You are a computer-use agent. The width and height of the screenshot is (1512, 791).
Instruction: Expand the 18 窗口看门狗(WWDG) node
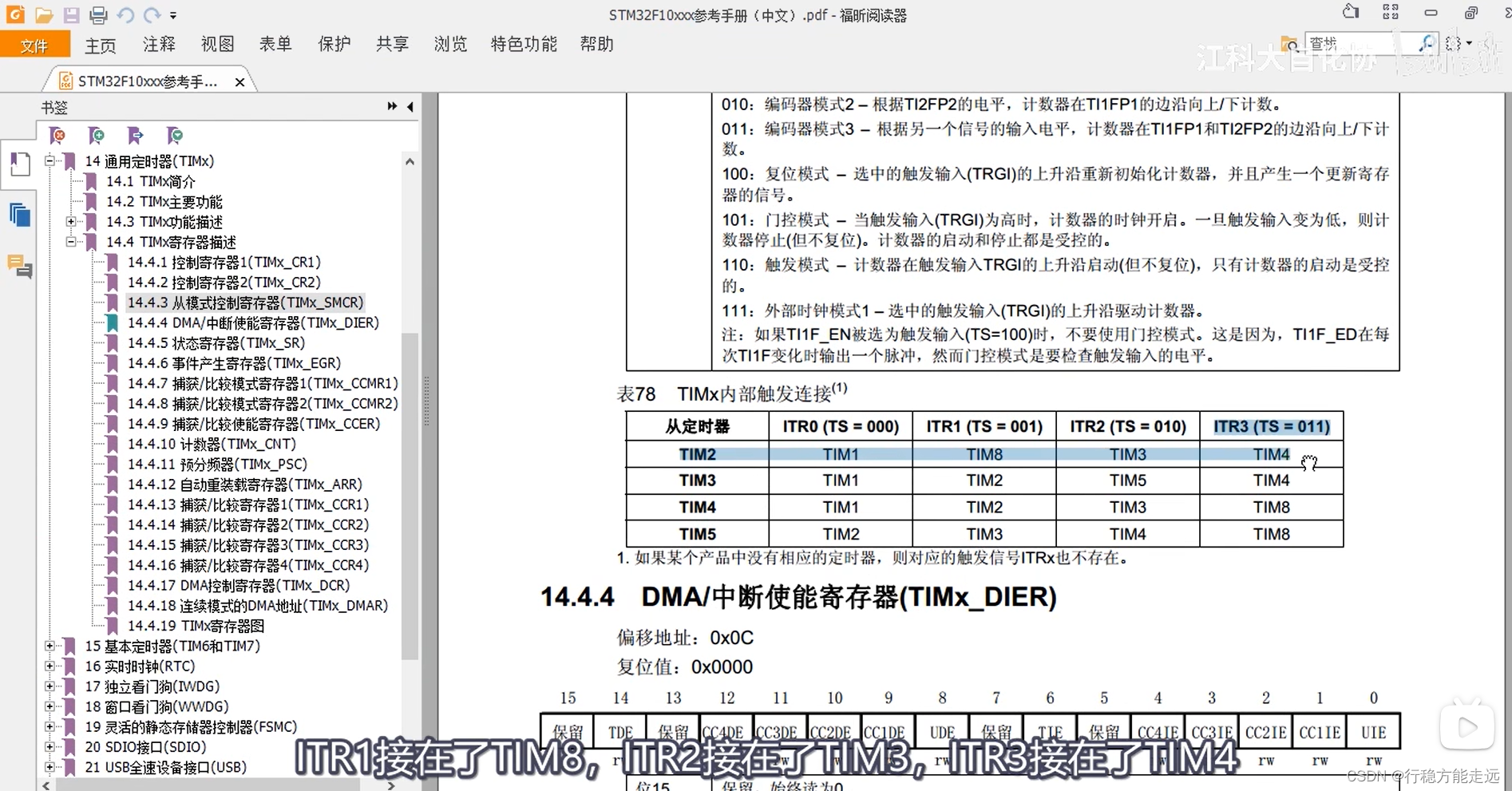coord(50,706)
